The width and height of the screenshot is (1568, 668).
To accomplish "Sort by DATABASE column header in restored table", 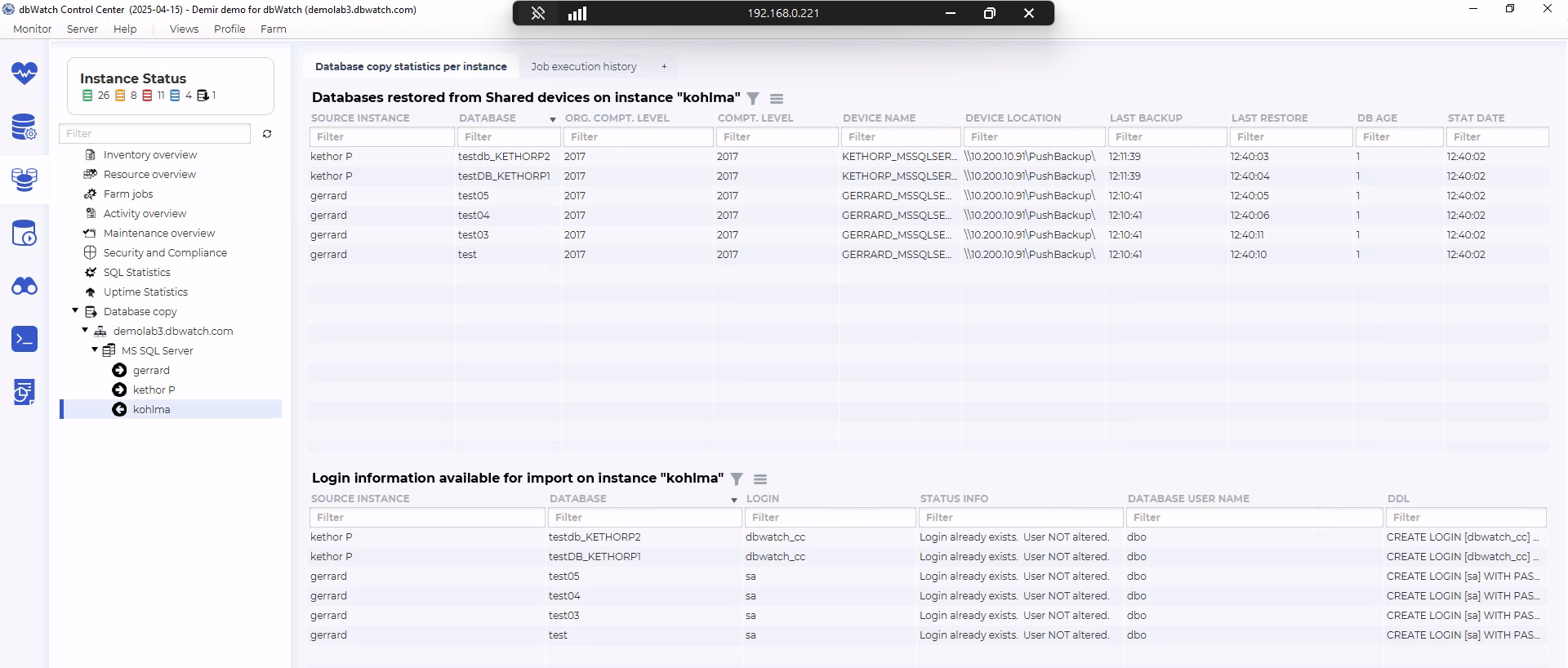I will [x=488, y=118].
